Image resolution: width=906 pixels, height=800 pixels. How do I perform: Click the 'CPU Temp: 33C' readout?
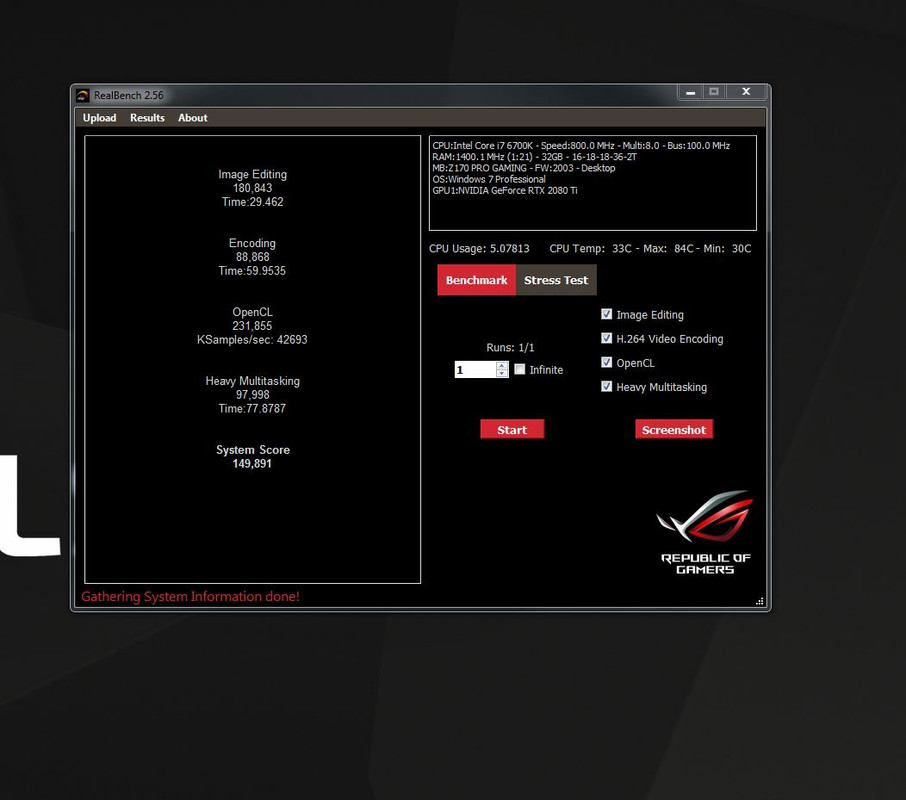coord(591,249)
